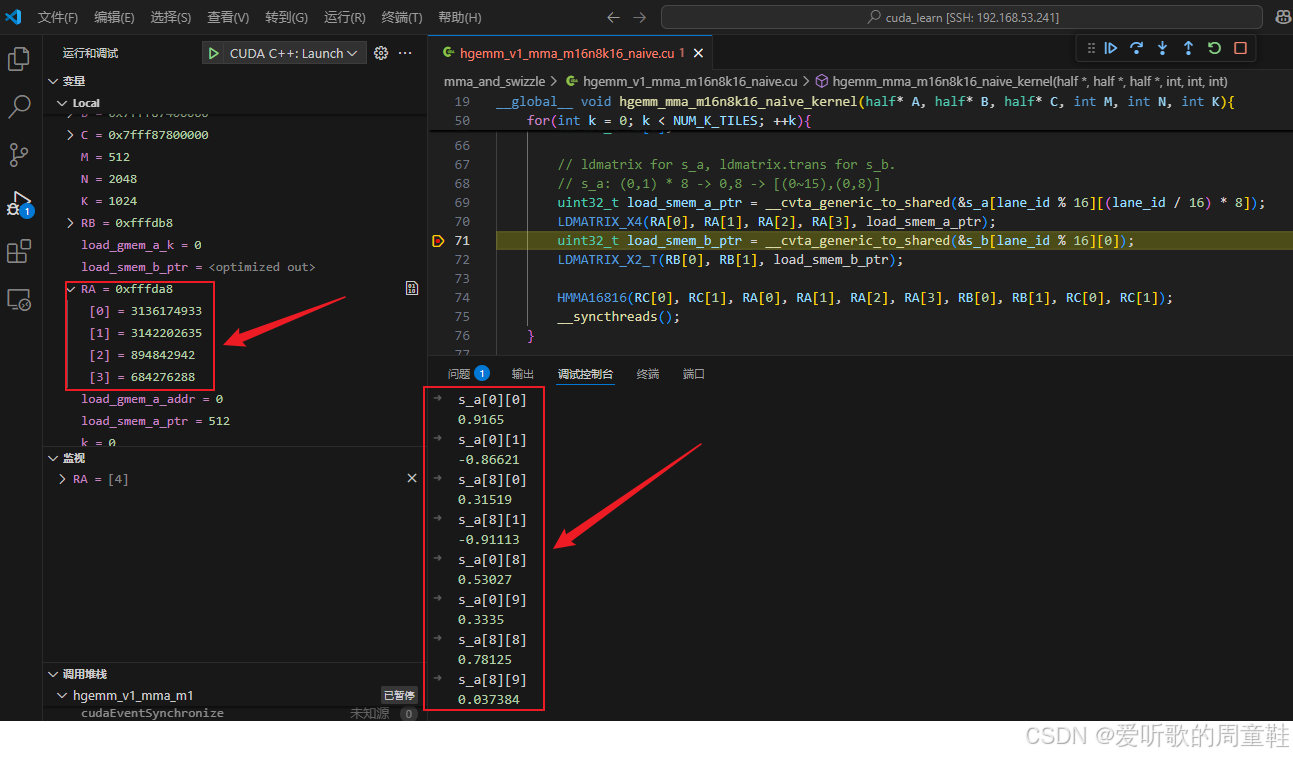1293x757 pixels.
Task: Switch to the 输出 panel tab
Action: pyautogui.click(x=523, y=373)
